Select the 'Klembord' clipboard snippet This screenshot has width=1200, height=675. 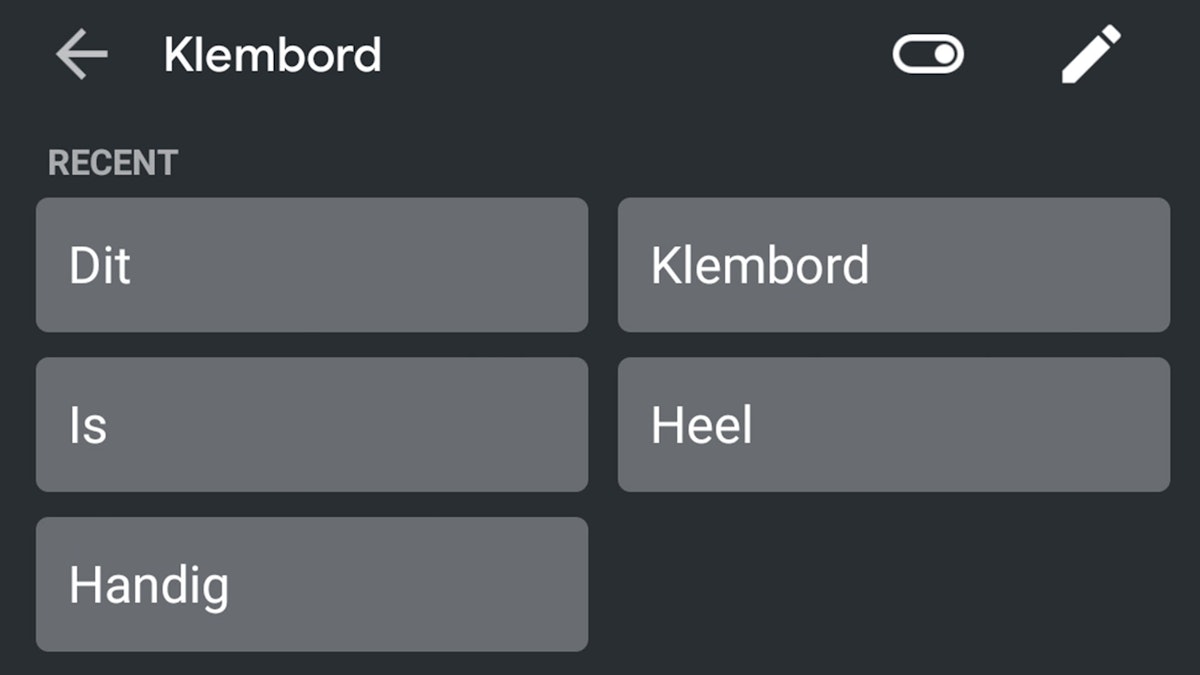click(895, 265)
